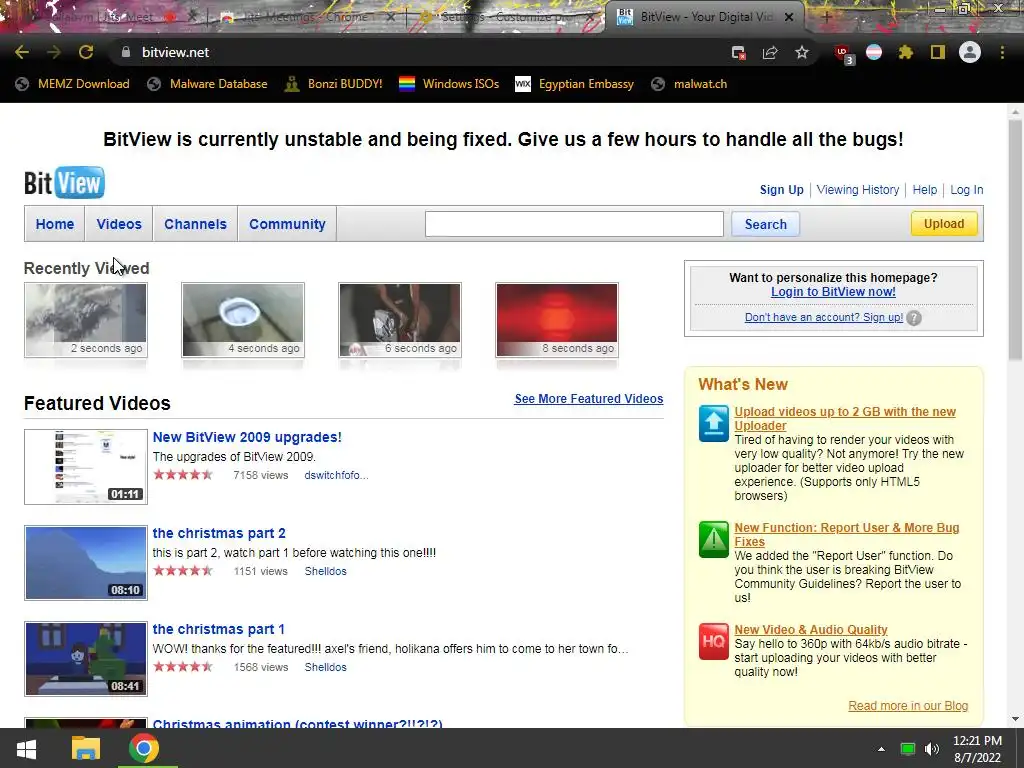This screenshot has width=1024, height=768.
Task: Open the Videos tab
Action: pos(119,224)
